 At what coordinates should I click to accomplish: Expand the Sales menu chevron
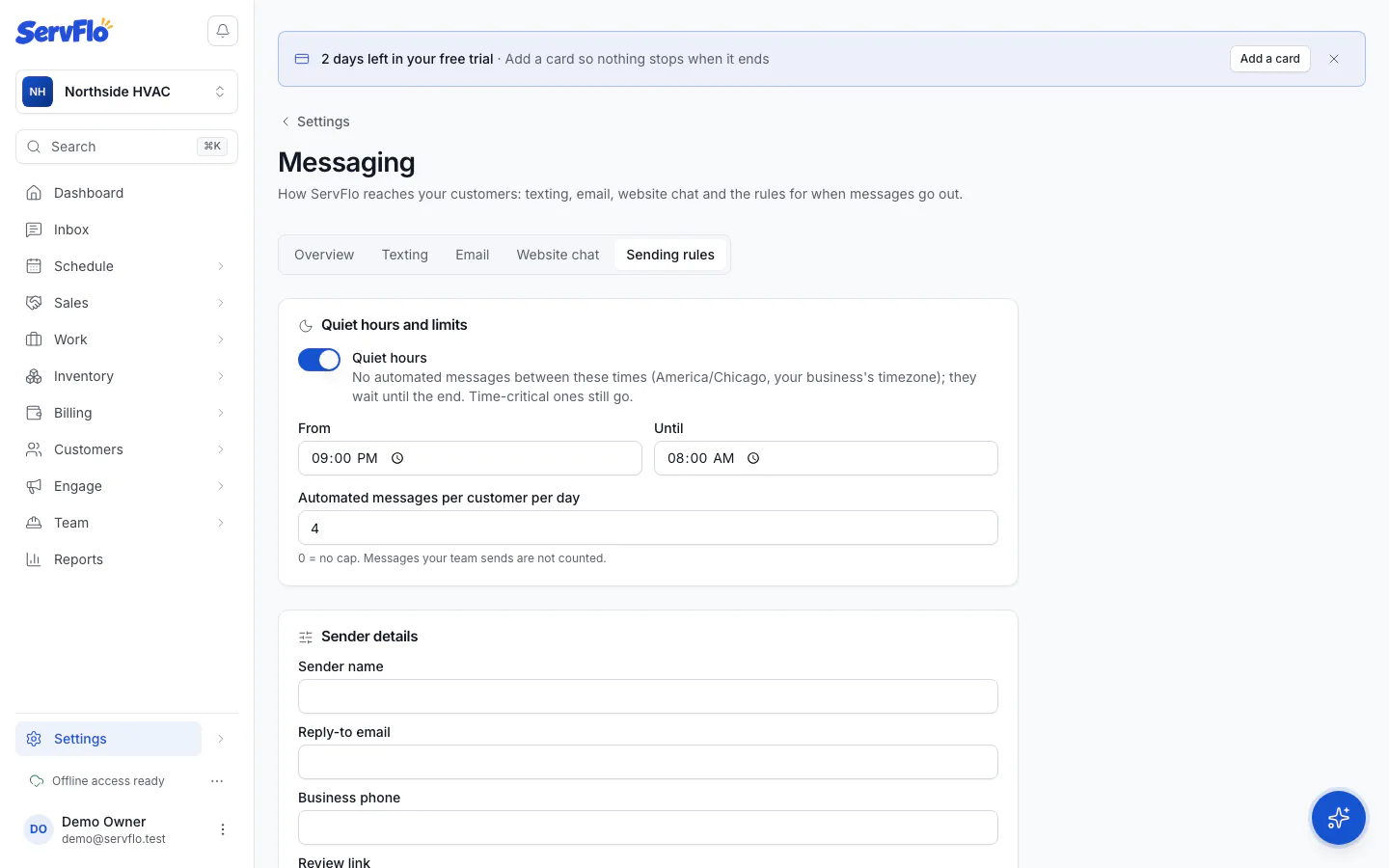[x=221, y=303]
